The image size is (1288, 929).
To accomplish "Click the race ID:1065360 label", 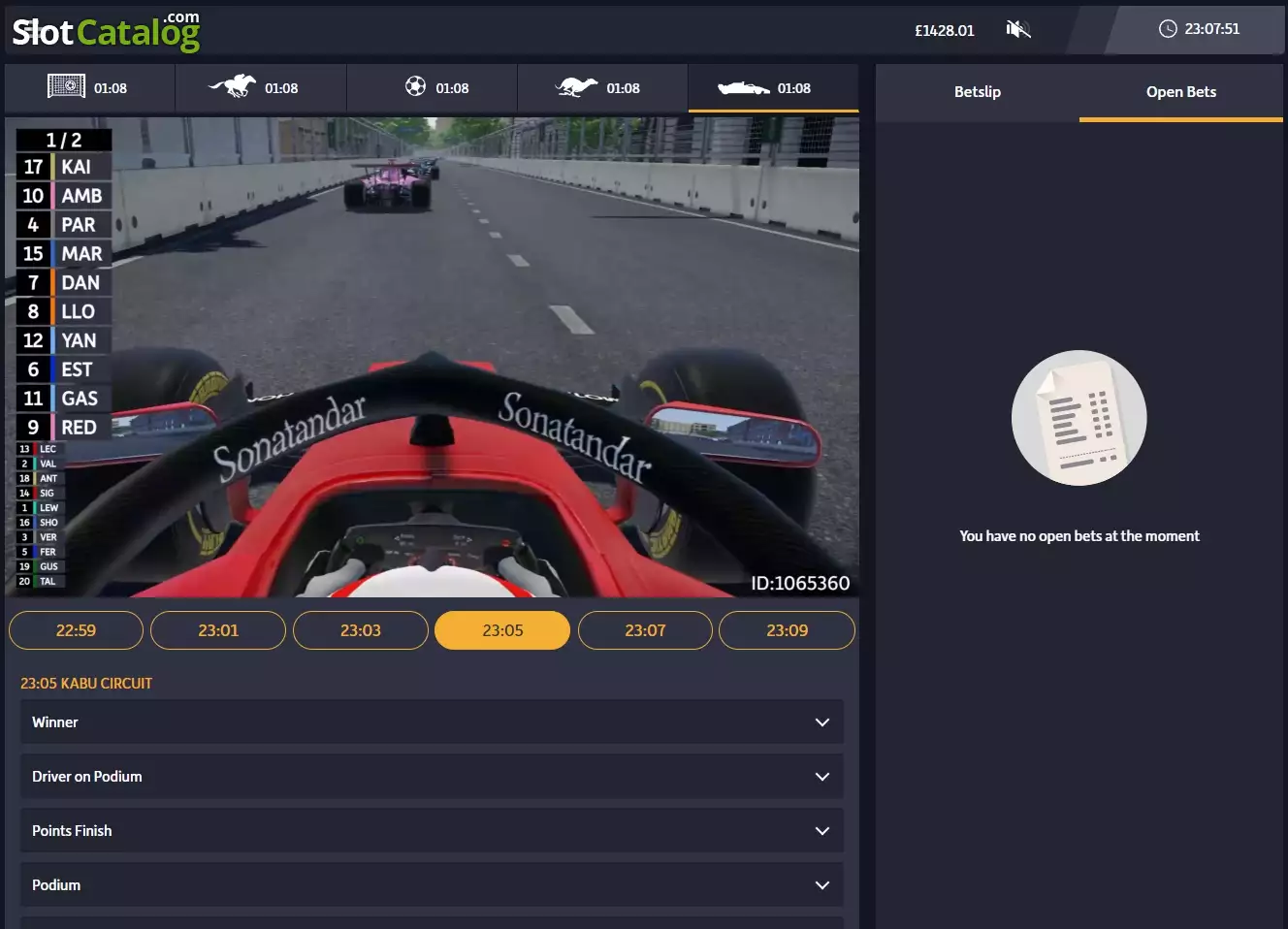I will (800, 583).
